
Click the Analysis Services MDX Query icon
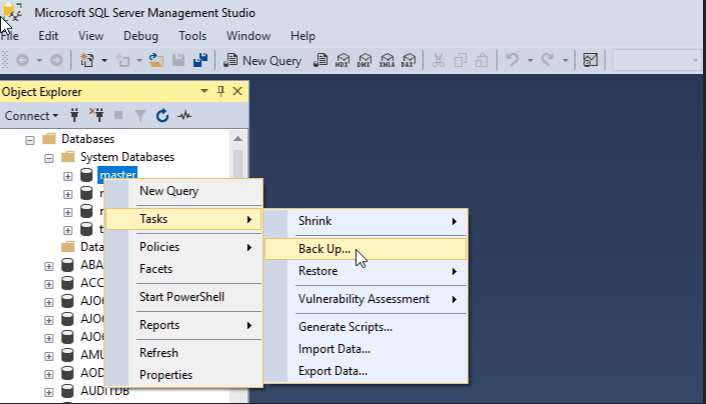click(343, 60)
